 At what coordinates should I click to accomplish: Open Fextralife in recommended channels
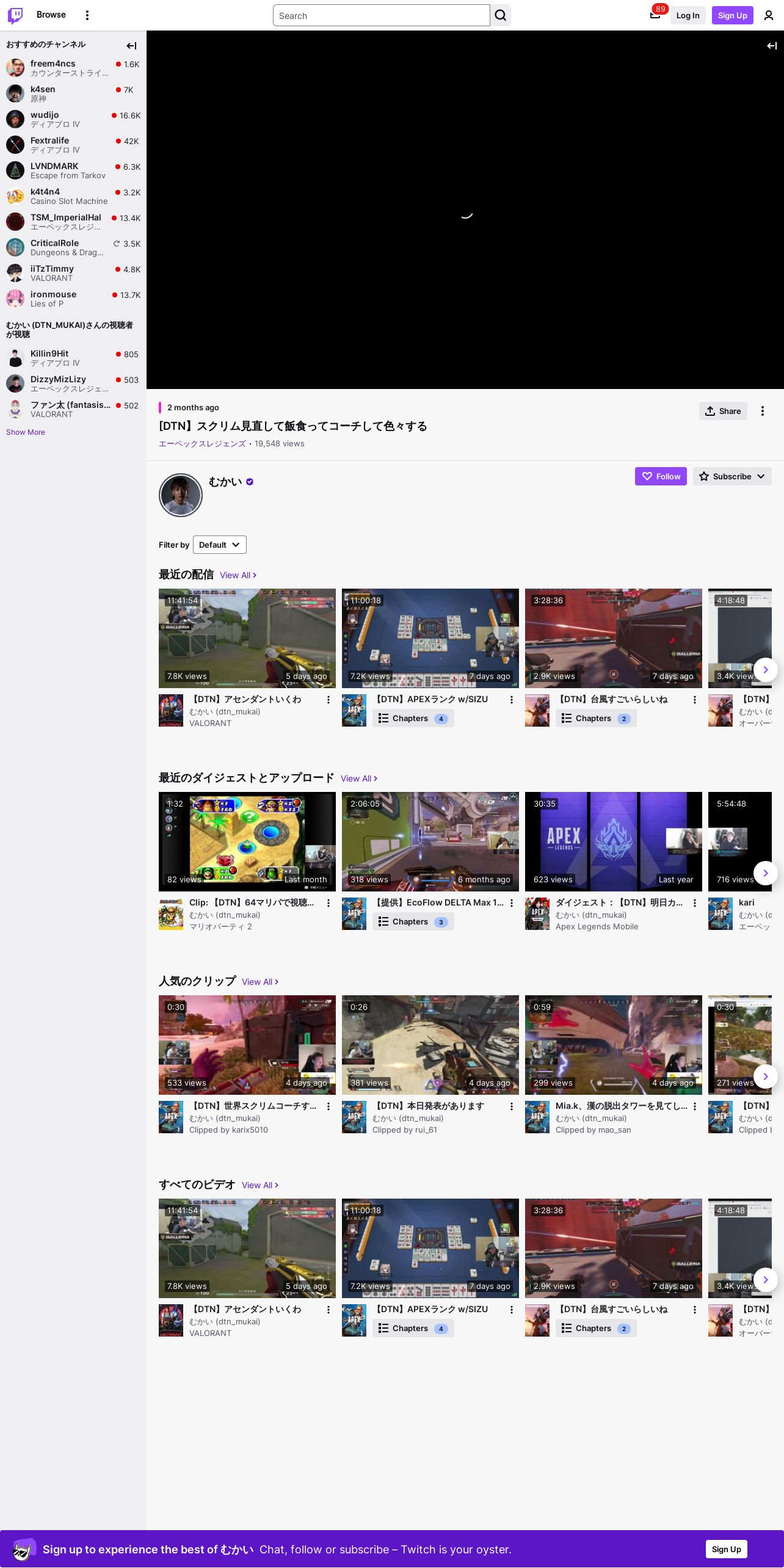click(73, 145)
